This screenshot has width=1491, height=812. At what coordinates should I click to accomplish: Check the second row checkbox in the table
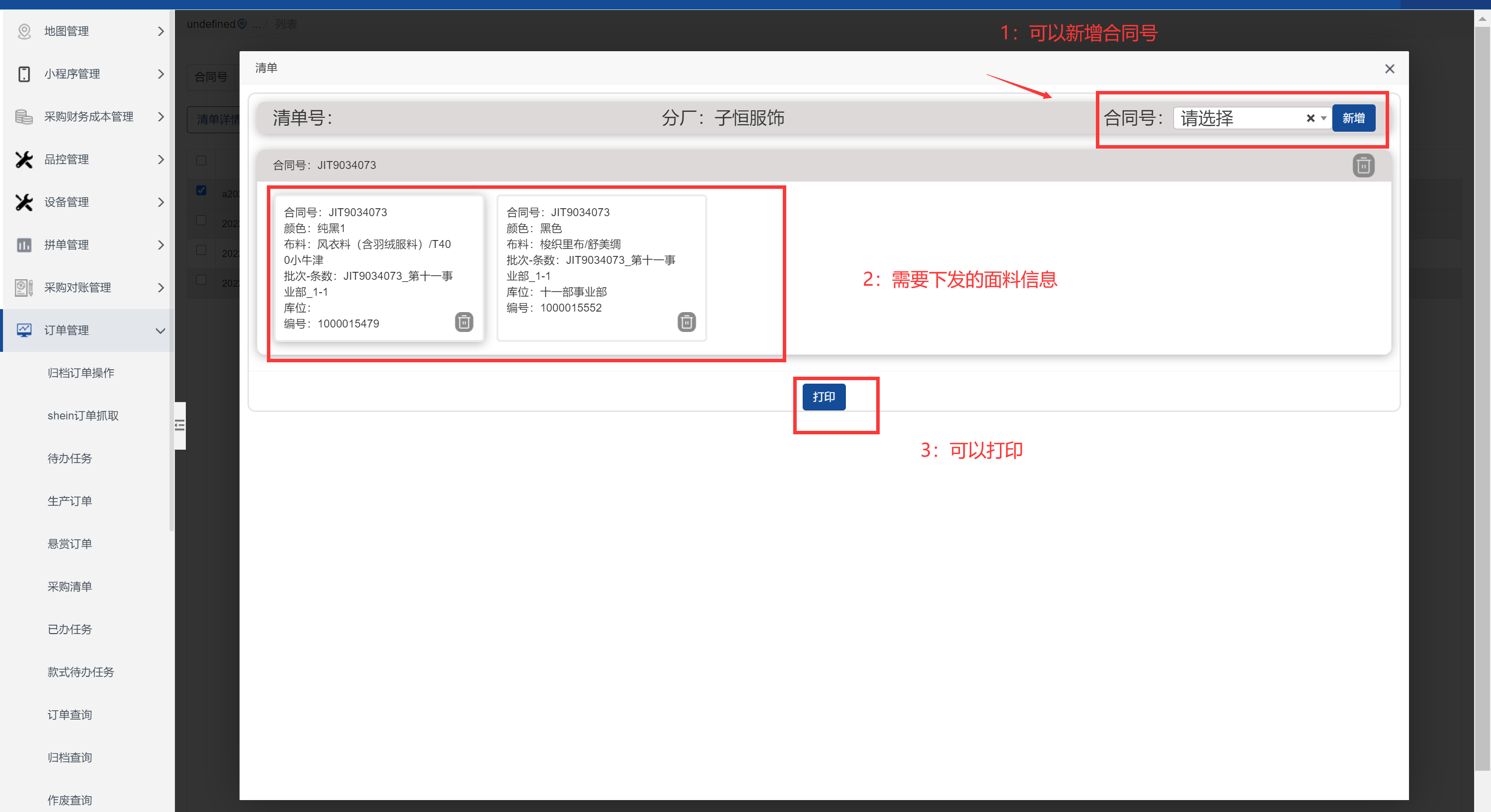click(x=201, y=220)
